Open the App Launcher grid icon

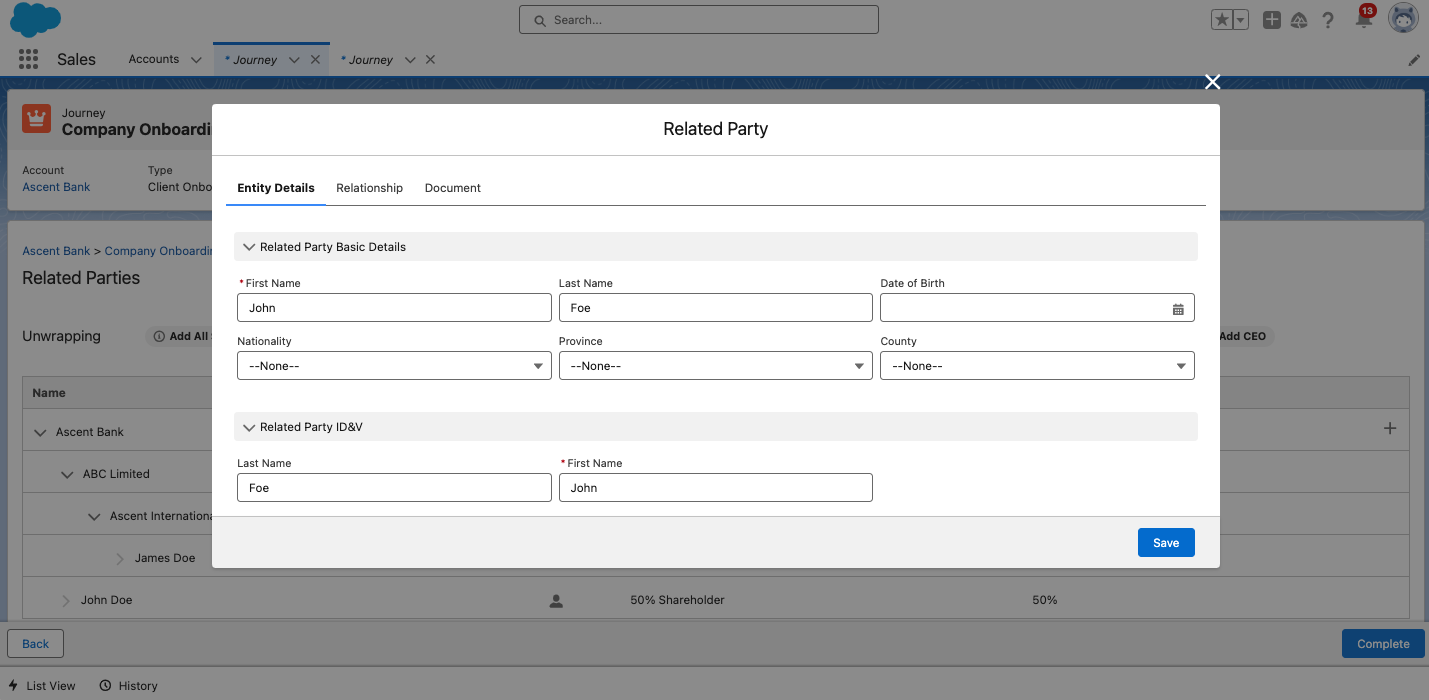(28, 60)
